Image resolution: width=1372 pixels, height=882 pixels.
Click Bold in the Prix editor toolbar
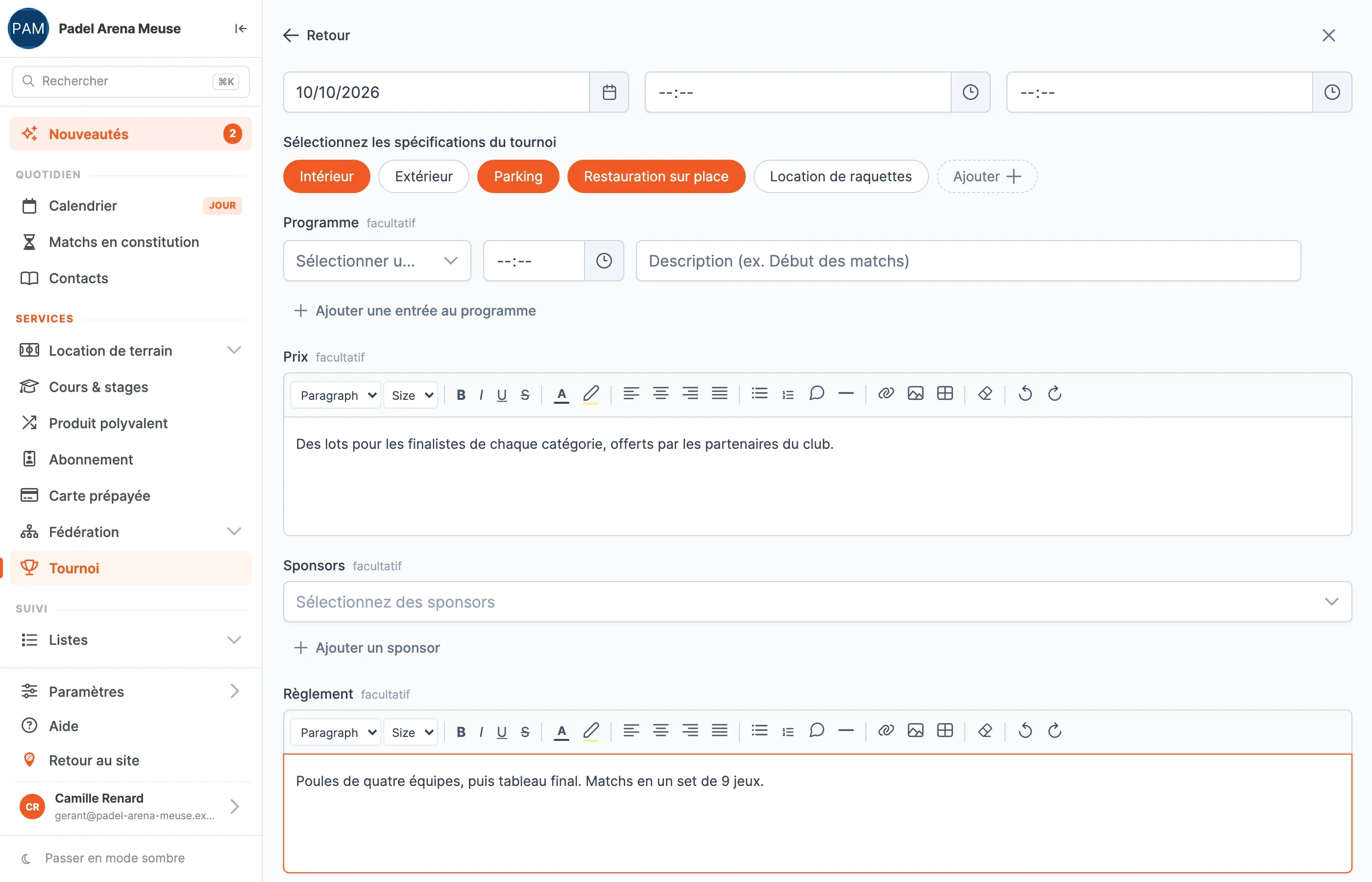click(461, 394)
